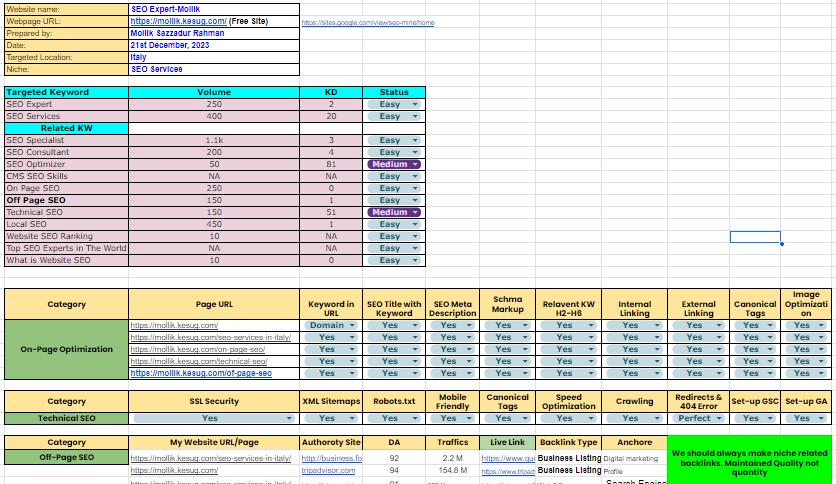Open the SSL Security Yes dropdown

tap(214, 418)
